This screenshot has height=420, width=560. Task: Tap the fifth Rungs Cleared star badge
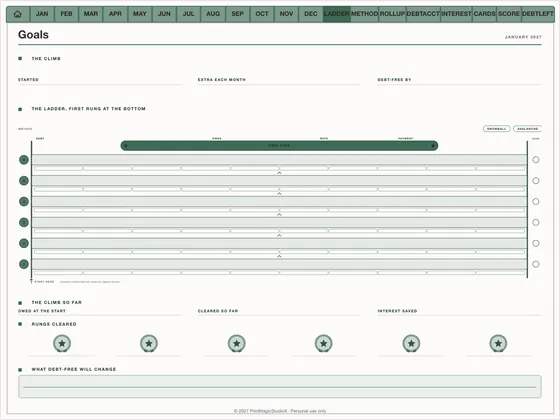point(411,343)
